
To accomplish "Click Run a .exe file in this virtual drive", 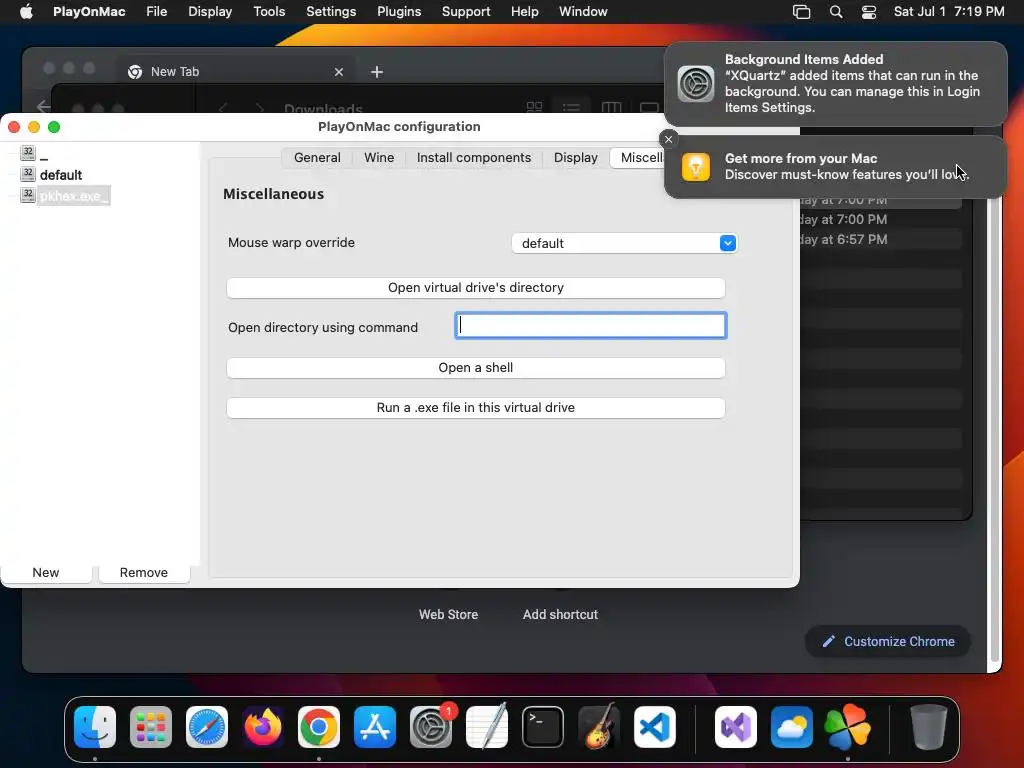I will 475,408.
